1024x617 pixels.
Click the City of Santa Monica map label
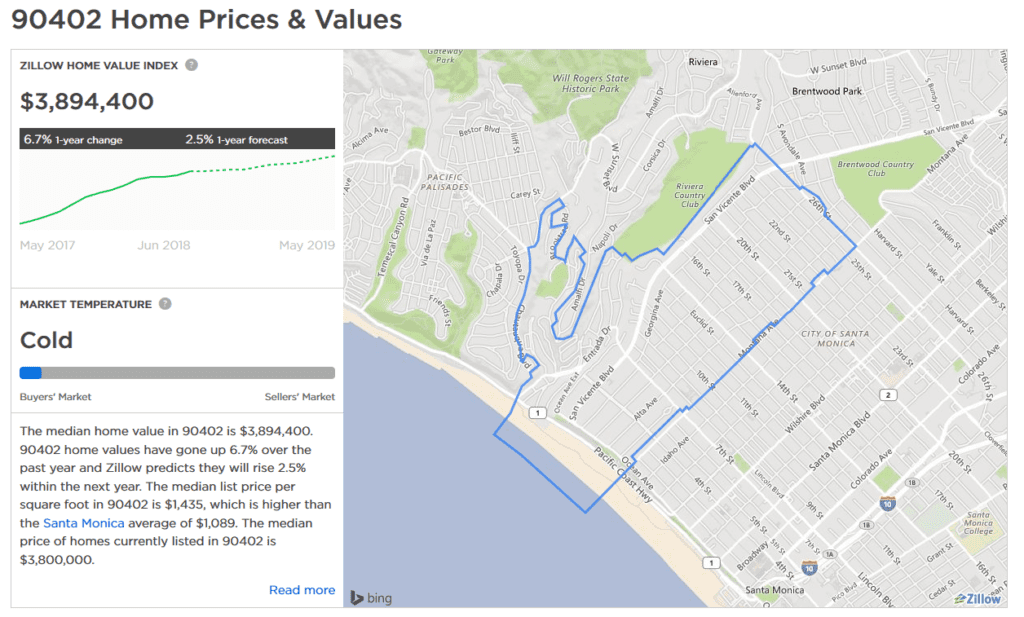pos(835,338)
